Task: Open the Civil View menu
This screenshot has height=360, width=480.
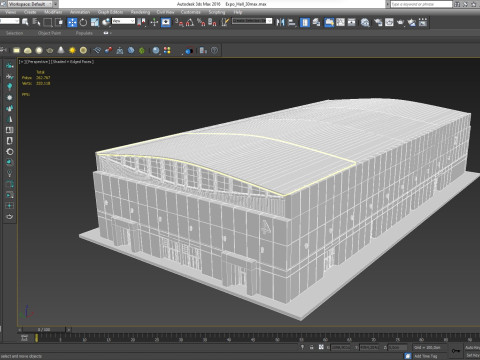Action: [x=166, y=12]
